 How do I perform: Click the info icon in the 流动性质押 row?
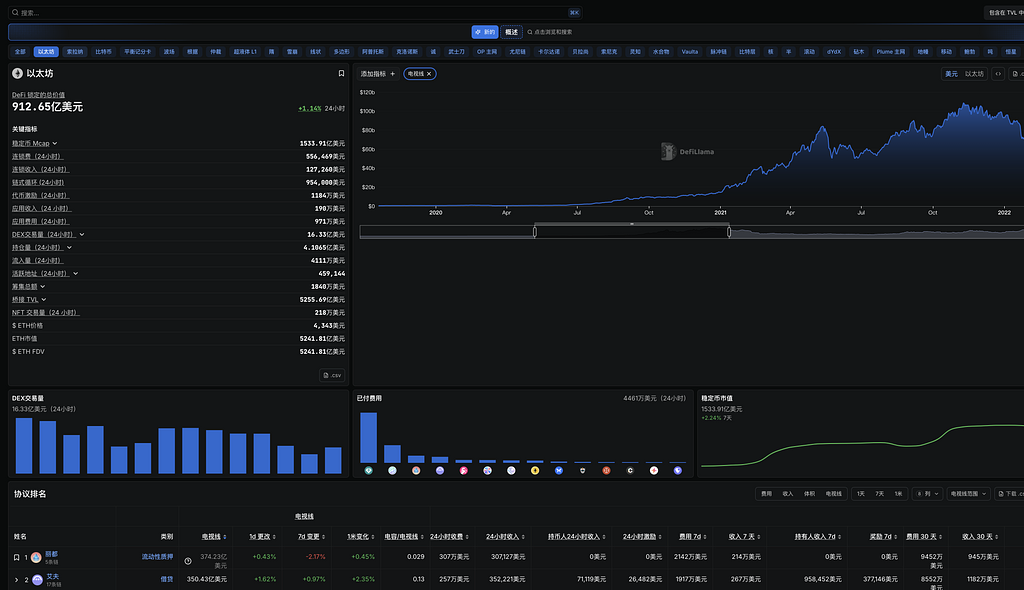(188, 561)
